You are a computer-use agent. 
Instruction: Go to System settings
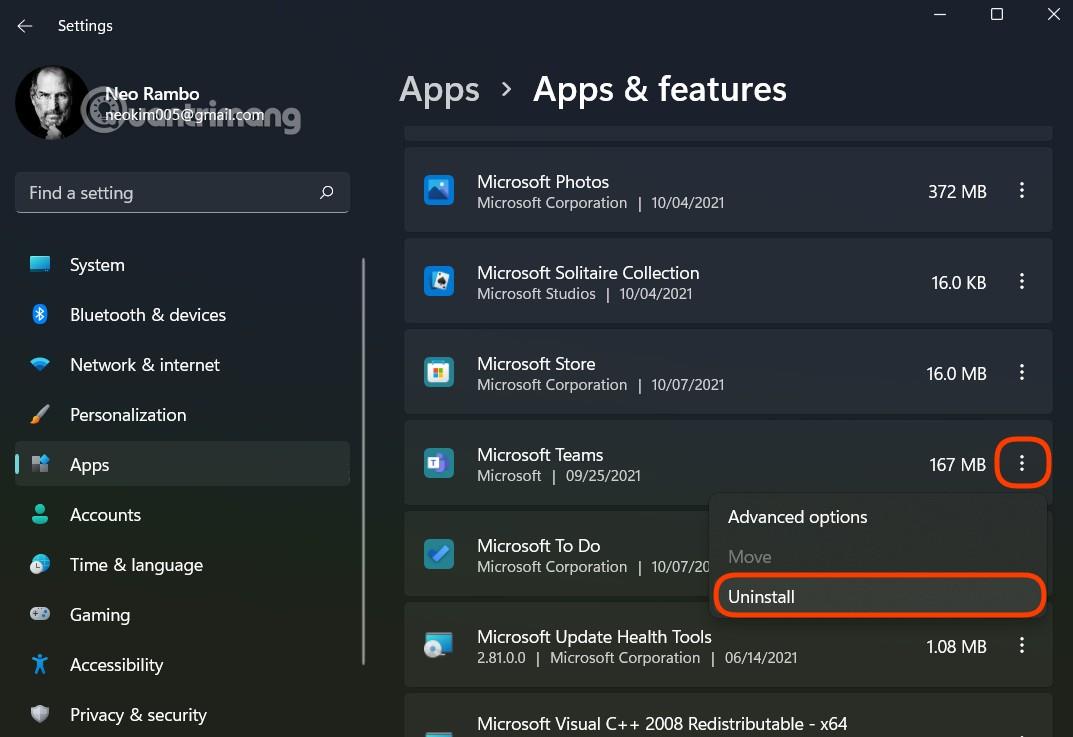(x=97, y=265)
